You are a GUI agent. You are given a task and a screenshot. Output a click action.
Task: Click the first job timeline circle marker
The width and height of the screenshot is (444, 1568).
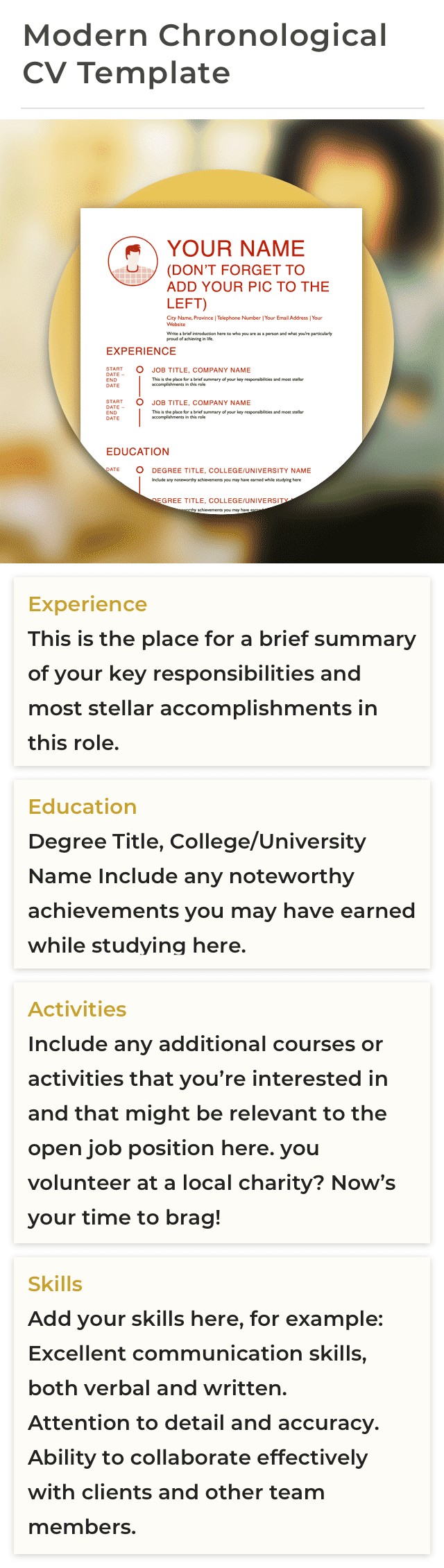click(x=139, y=370)
